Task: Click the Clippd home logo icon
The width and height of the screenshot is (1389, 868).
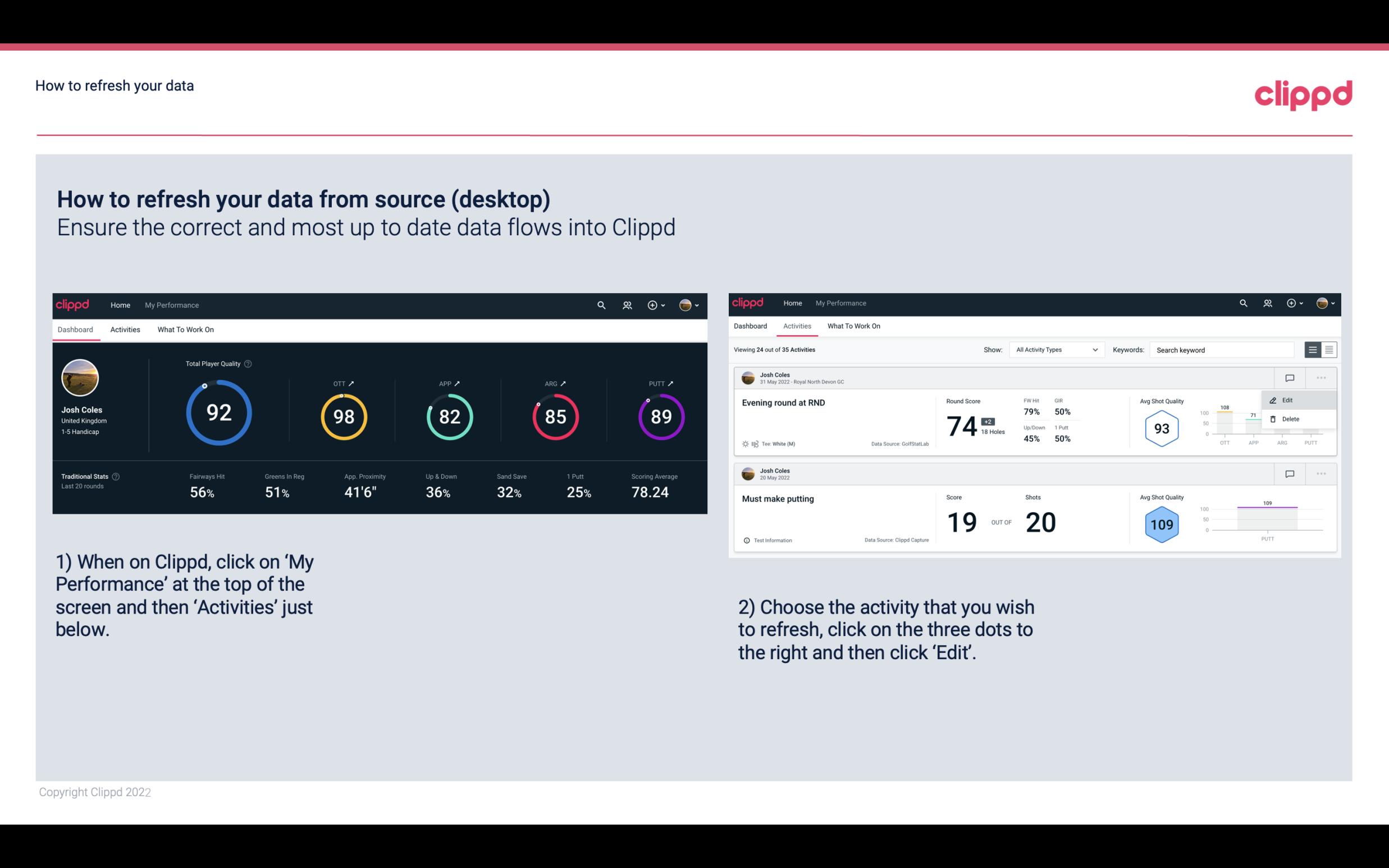Action: point(73,304)
